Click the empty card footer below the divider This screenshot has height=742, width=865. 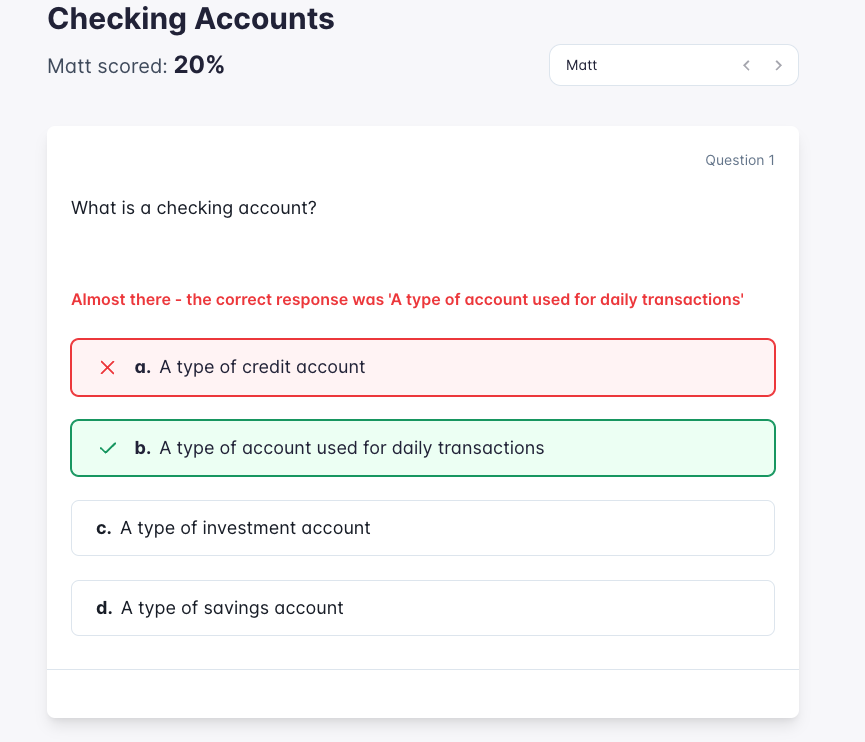click(422, 693)
